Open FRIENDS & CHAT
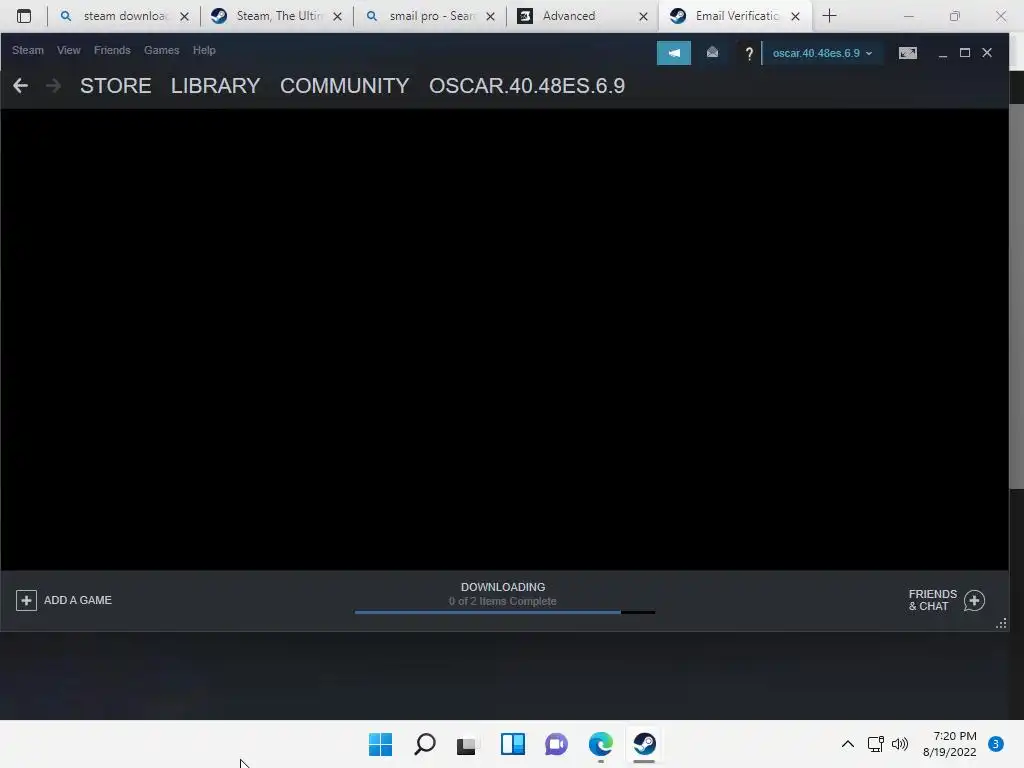This screenshot has width=1024, height=768. click(x=933, y=600)
